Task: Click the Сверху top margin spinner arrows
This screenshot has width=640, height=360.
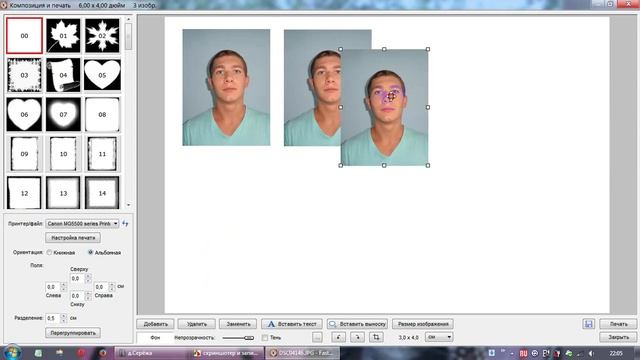Action: tap(88, 278)
